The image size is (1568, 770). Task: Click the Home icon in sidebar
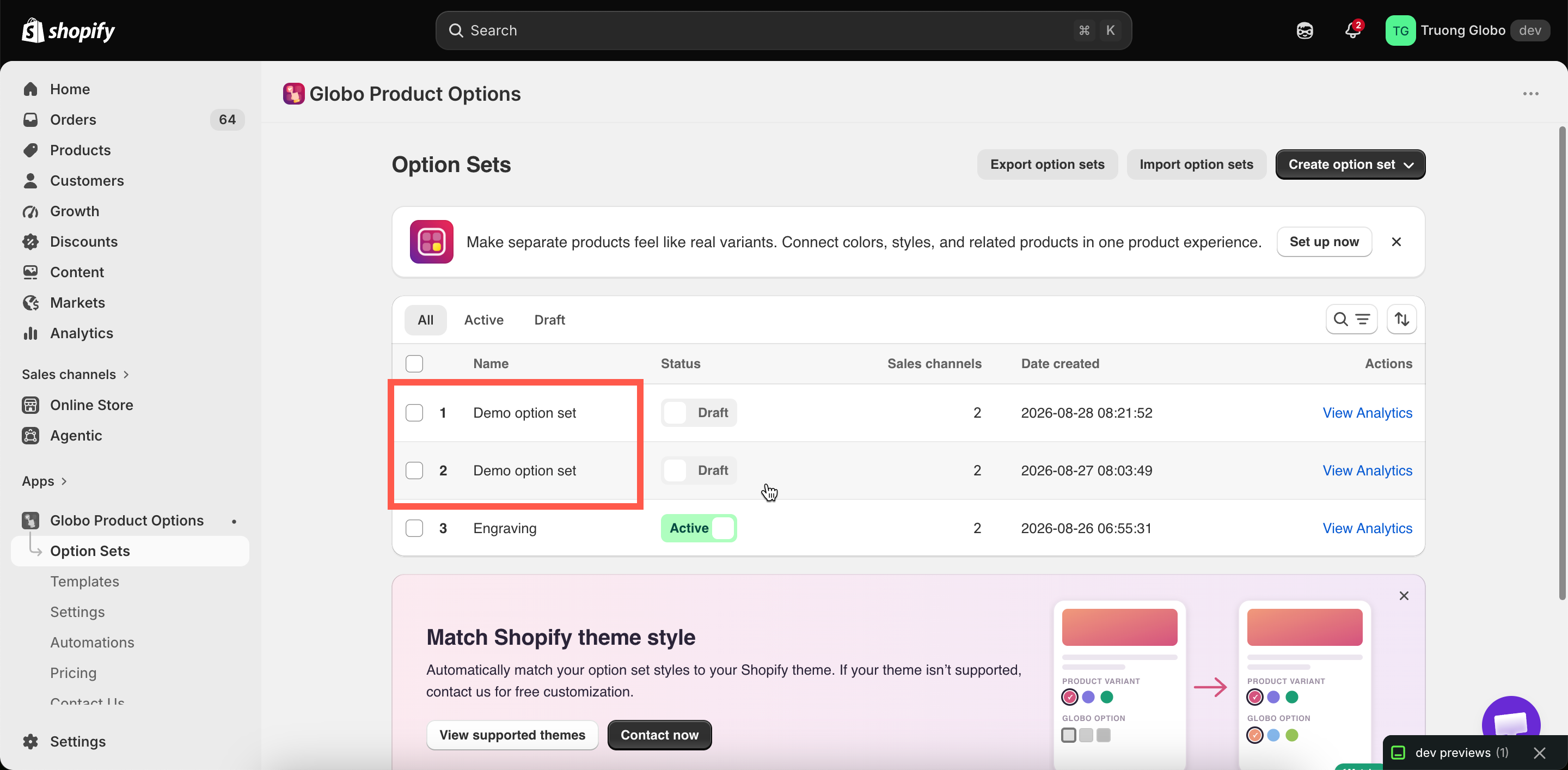(x=30, y=89)
